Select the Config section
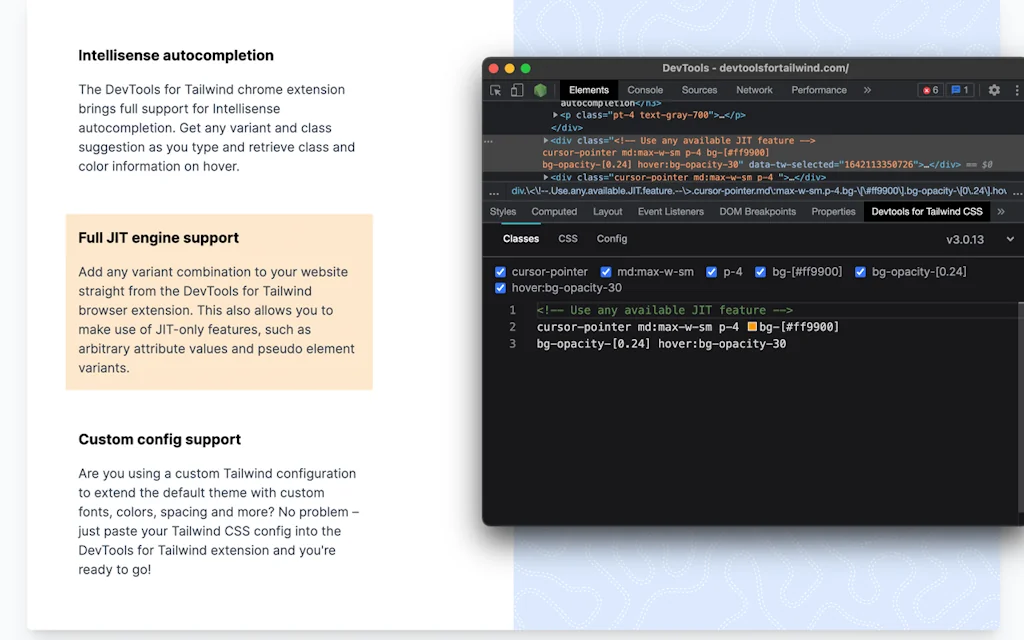 (x=611, y=239)
